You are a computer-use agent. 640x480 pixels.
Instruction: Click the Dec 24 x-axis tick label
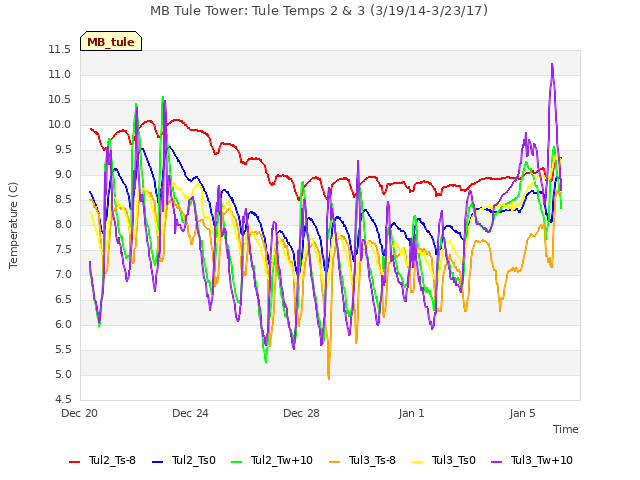click(x=190, y=413)
